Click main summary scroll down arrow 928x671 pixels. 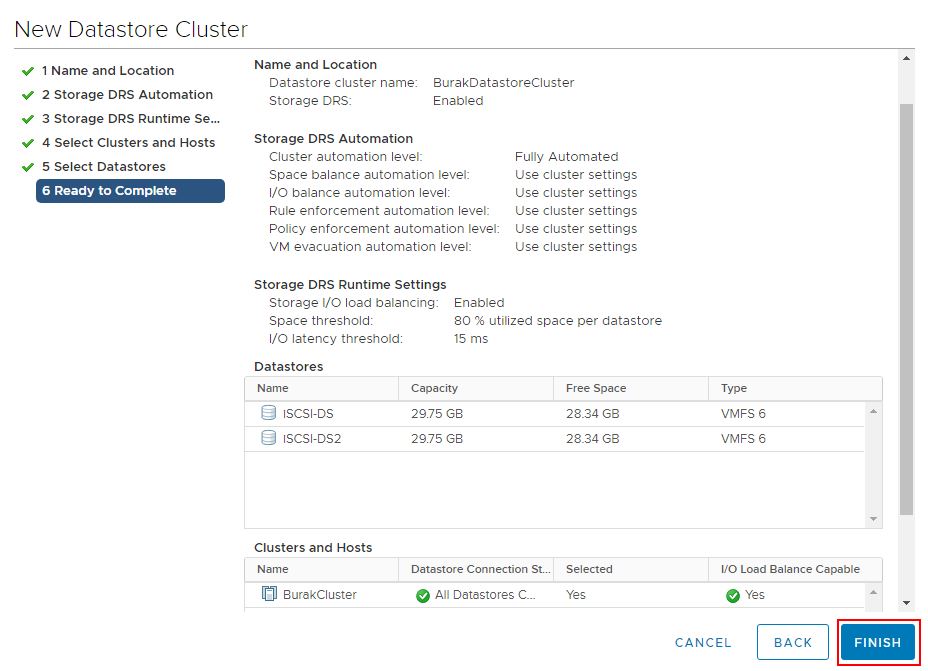coord(906,603)
